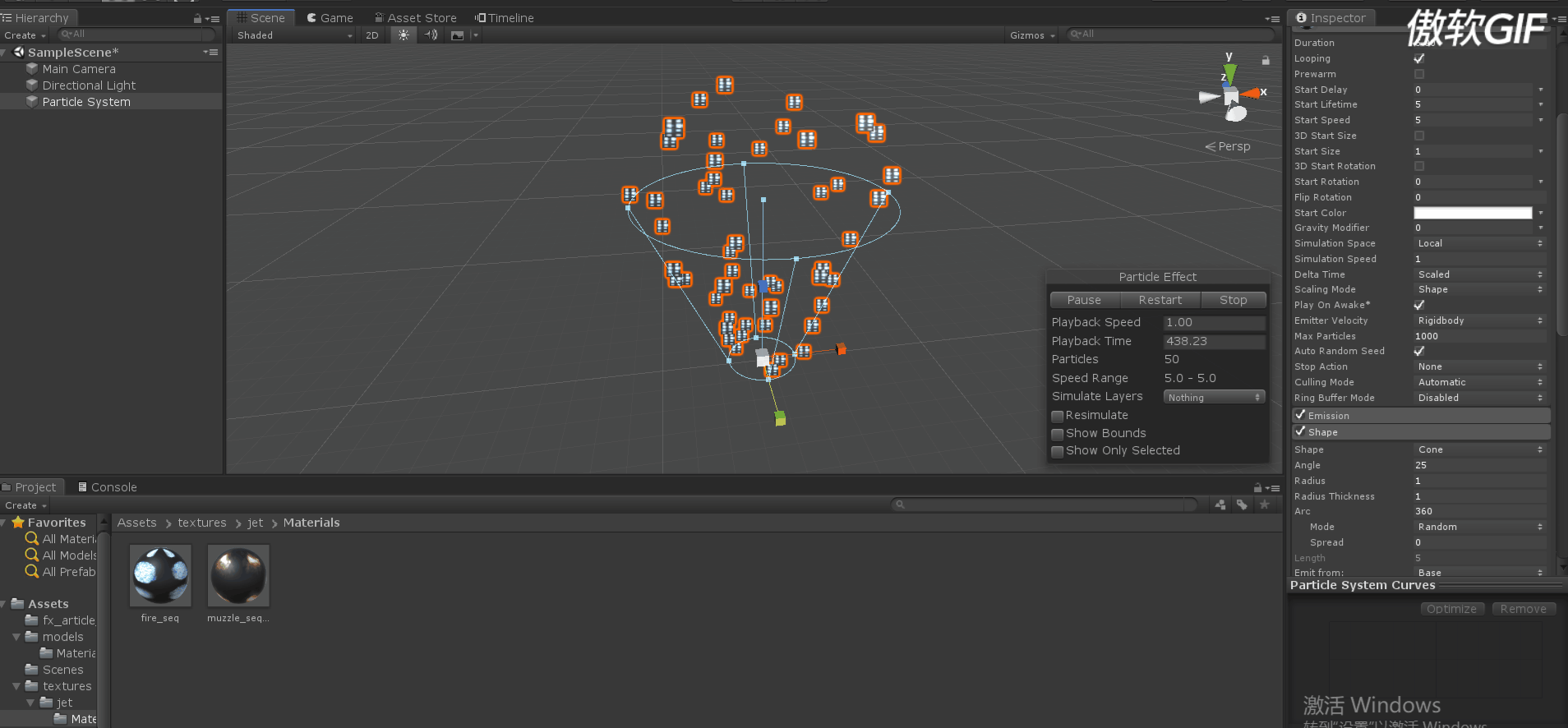This screenshot has width=1568, height=728.
Task: Click the orientation gizmo cube center
Action: tap(1231, 96)
